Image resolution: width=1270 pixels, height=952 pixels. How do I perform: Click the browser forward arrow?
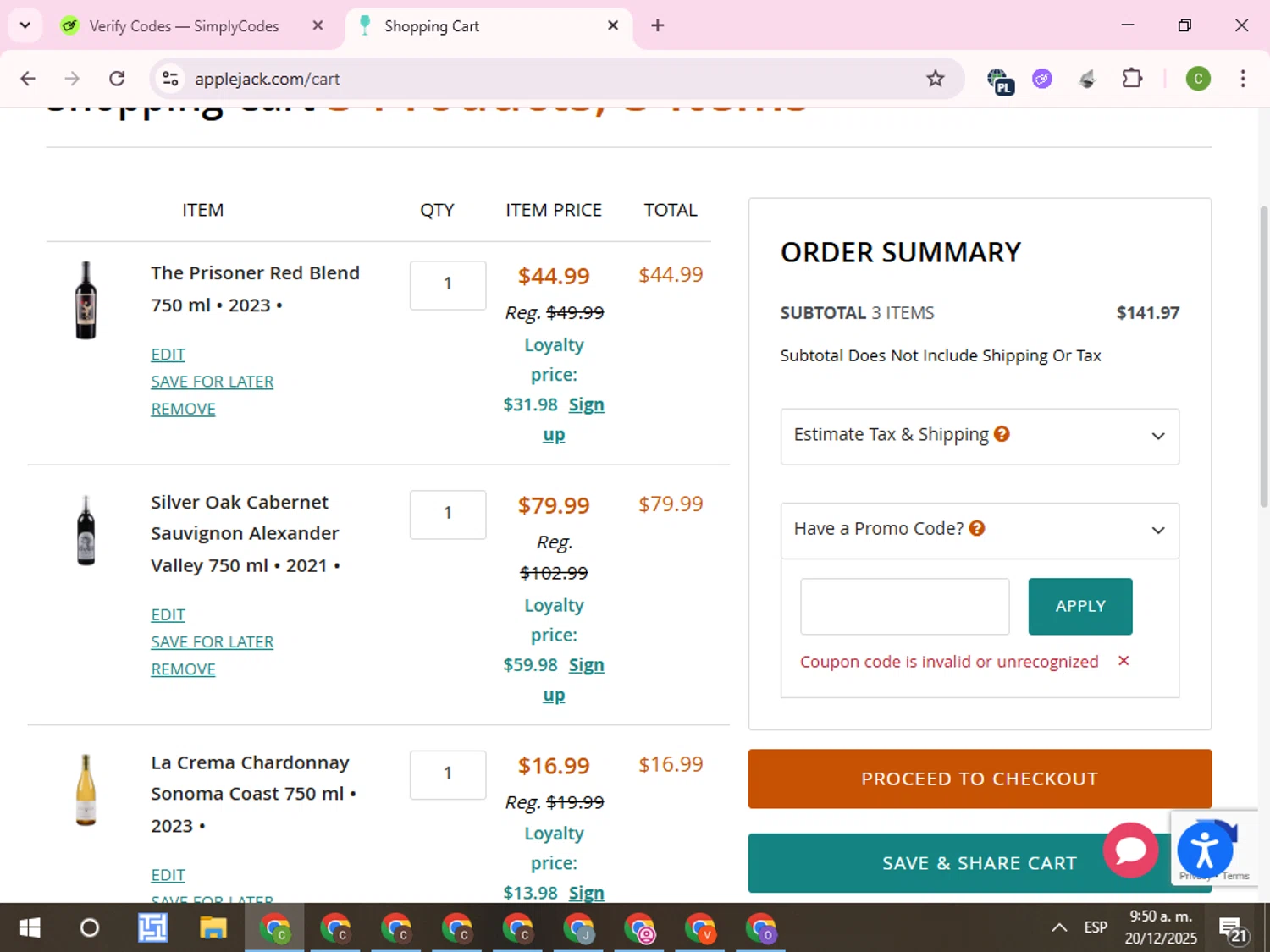(x=72, y=79)
